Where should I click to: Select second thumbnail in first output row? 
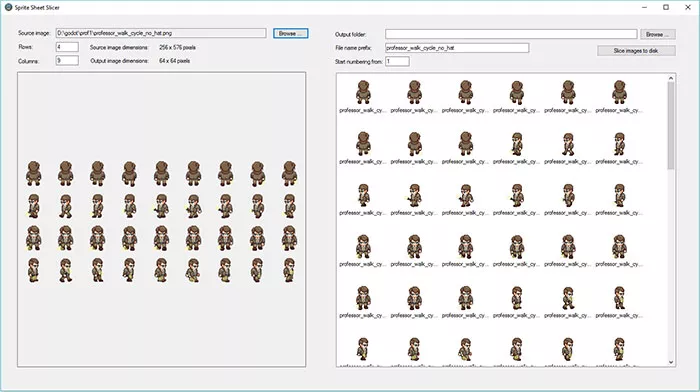click(x=414, y=92)
